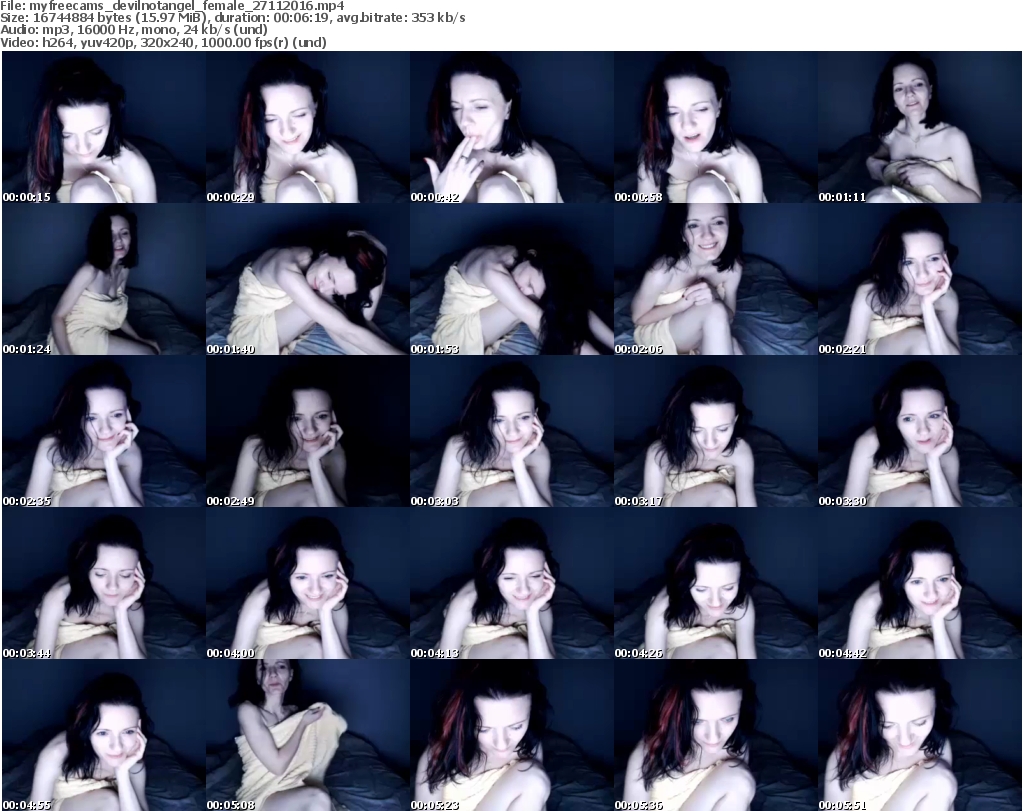Screen dimensions: 1024x811
Task: Select the thumbnail timestamped 00:04:42
Action: click(920, 583)
